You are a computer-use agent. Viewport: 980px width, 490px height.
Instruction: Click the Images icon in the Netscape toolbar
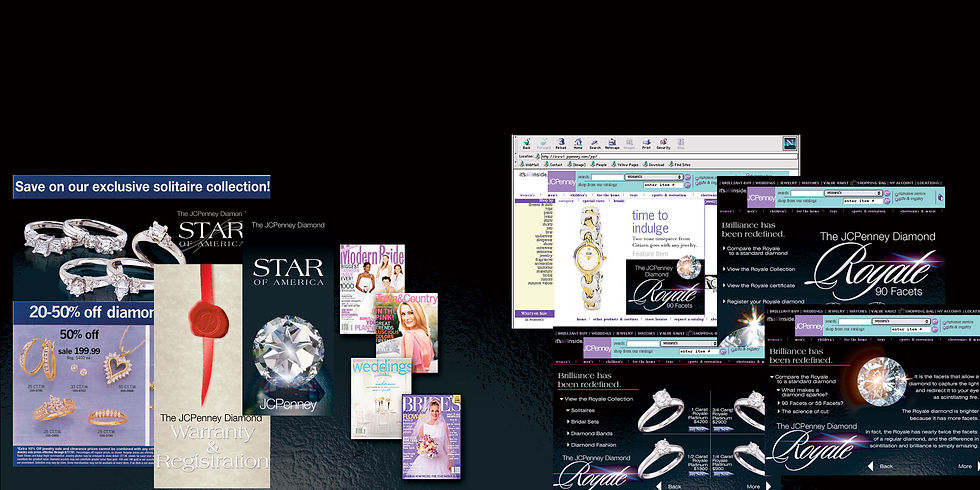(x=629, y=144)
